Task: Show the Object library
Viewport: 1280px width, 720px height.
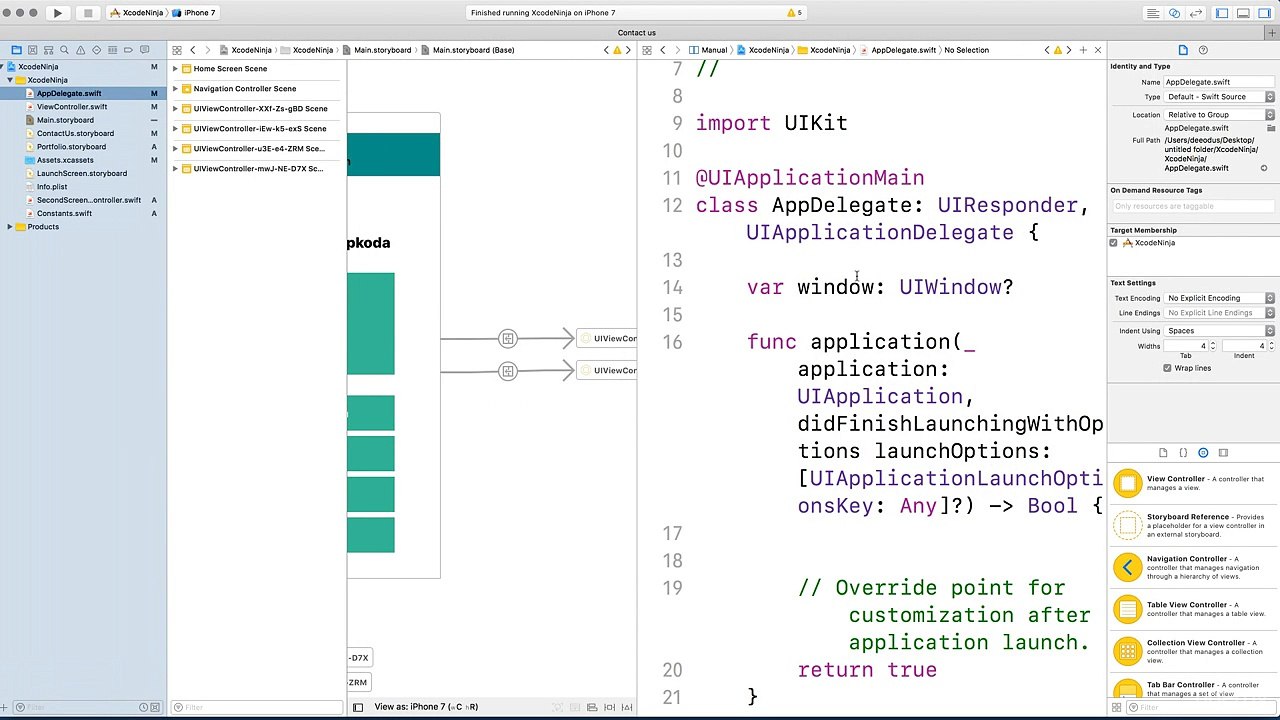Action: (1203, 453)
